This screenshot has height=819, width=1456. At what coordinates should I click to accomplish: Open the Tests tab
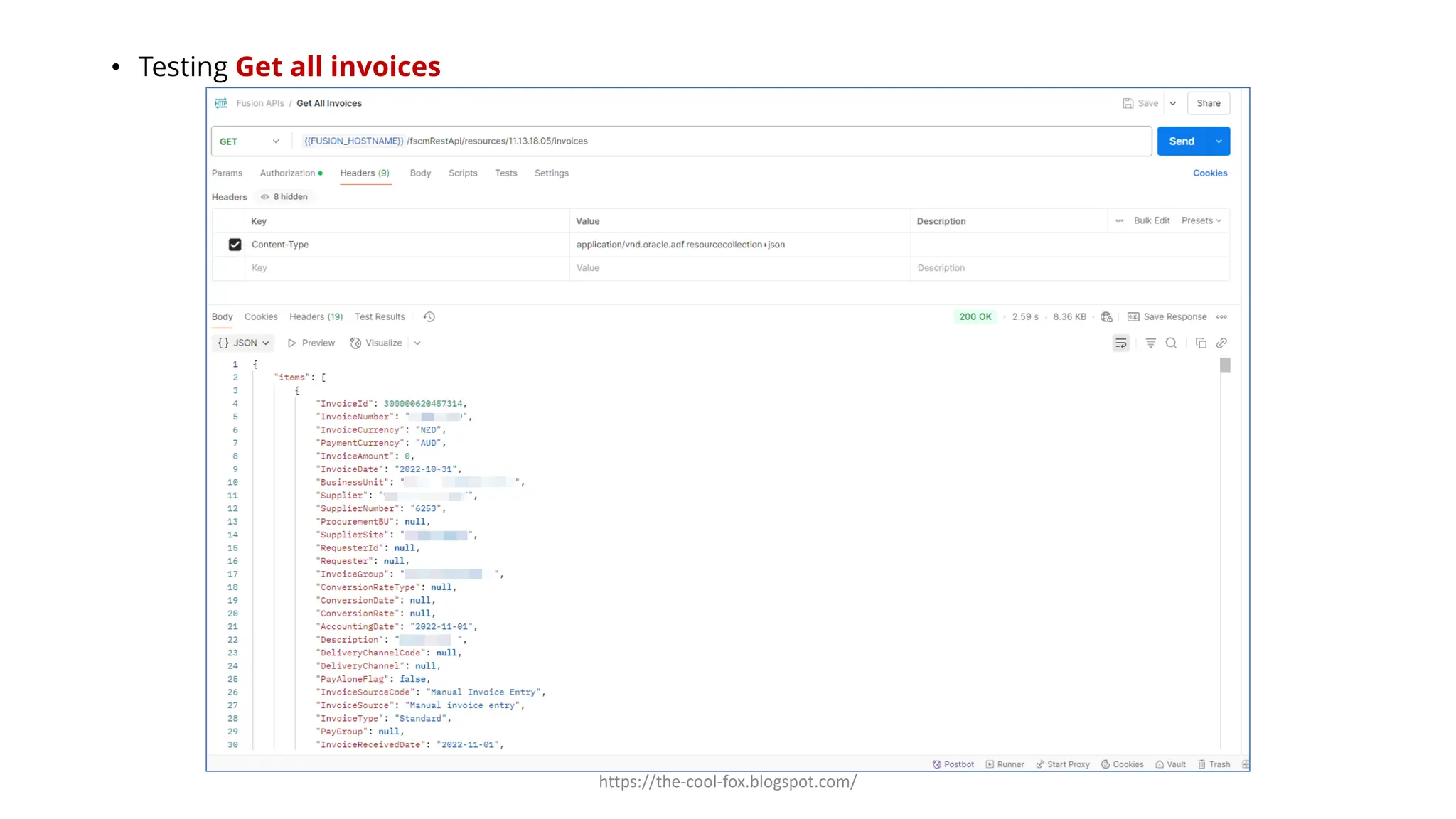coord(505,173)
